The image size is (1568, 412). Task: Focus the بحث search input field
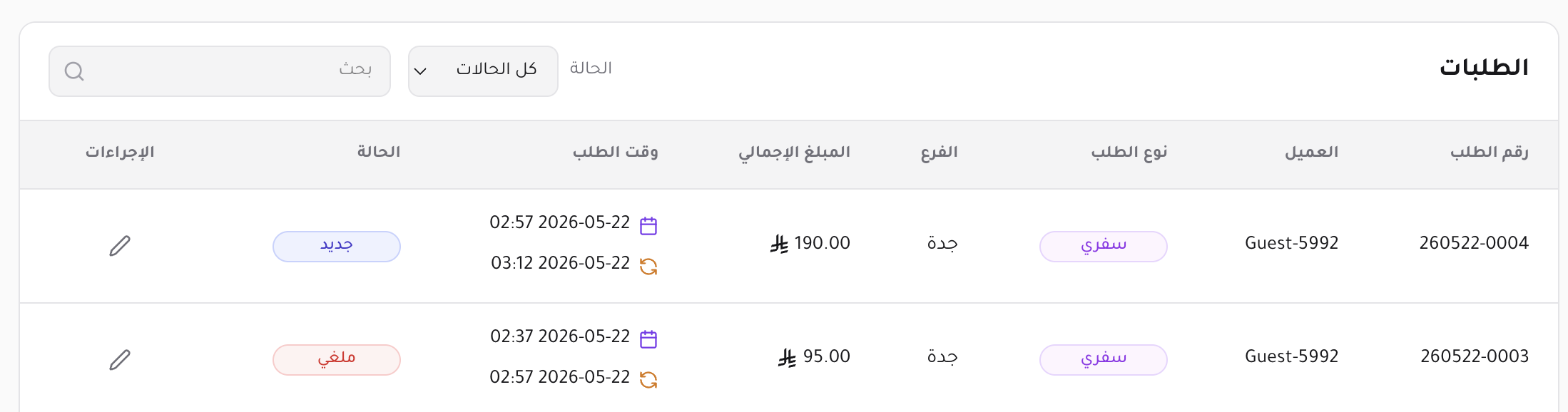tap(220, 71)
